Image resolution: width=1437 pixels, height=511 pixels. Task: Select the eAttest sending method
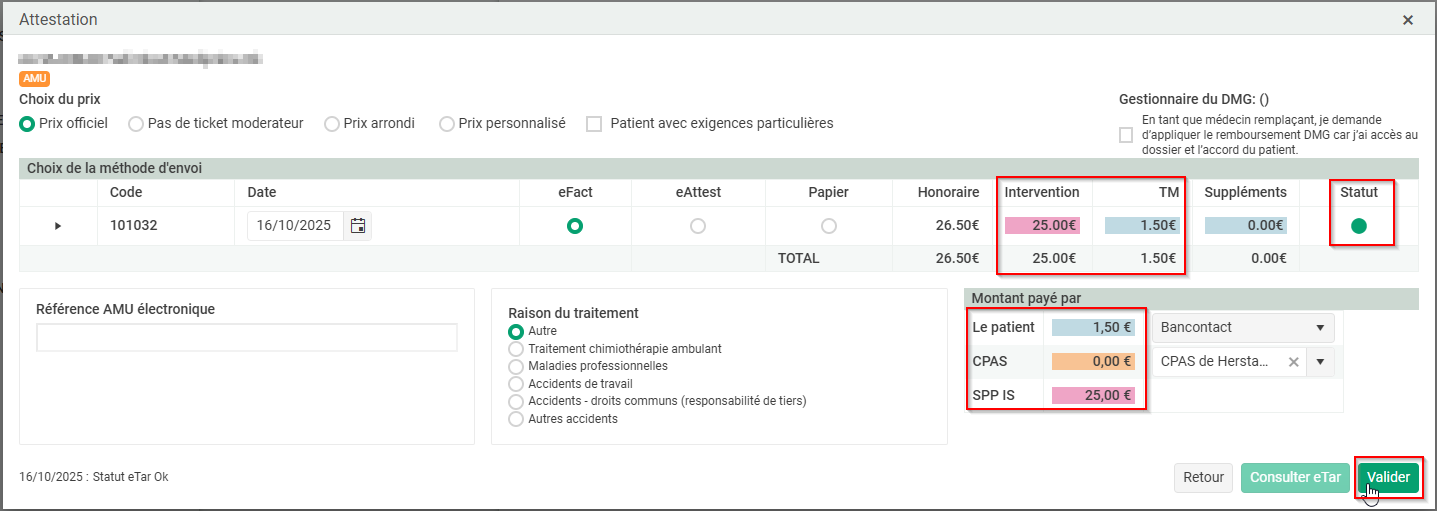(698, 226)
